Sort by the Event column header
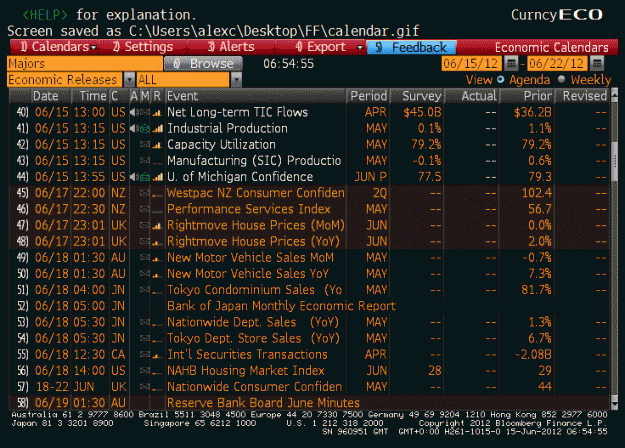Image resolution: width=625 pixels, height=448 pixels. pos(256,96)
